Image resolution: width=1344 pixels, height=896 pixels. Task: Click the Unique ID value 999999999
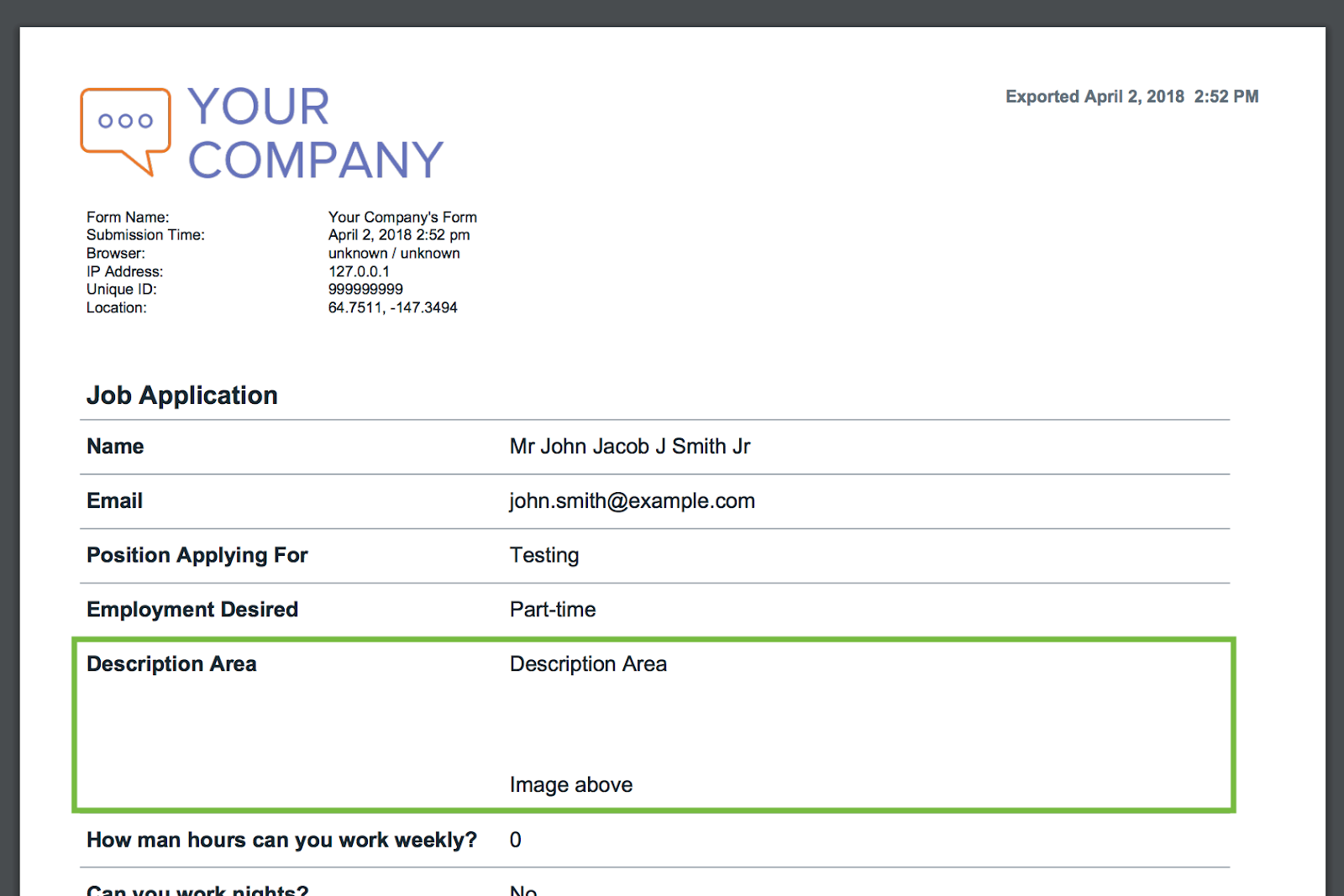point(365,289)
